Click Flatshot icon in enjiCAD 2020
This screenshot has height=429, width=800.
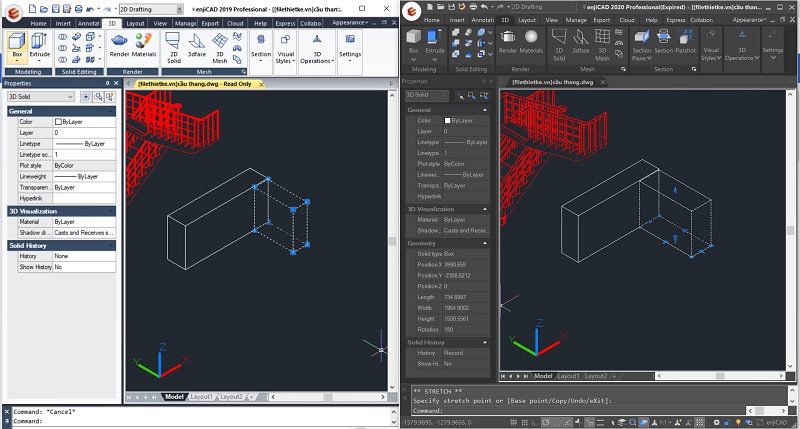[x=685, y=37]
